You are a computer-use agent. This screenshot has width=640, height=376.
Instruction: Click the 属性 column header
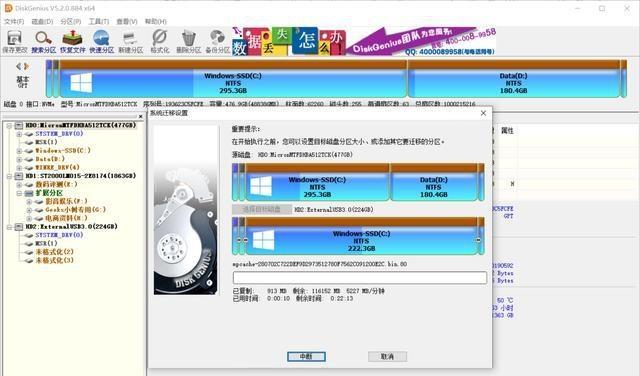point(507,131)
